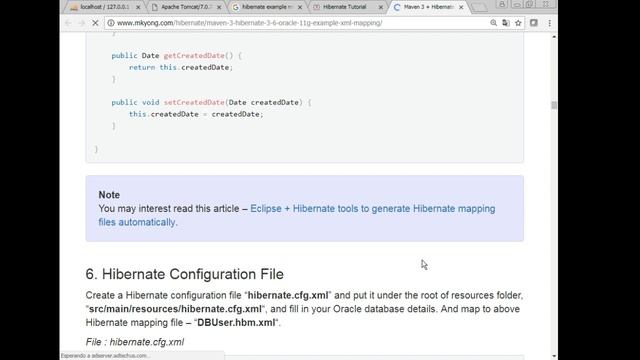This screenshot has height=360, width=640.
Task: Click the 'Note' heading text
Action: pyautogui.click(x=109, y=195)
